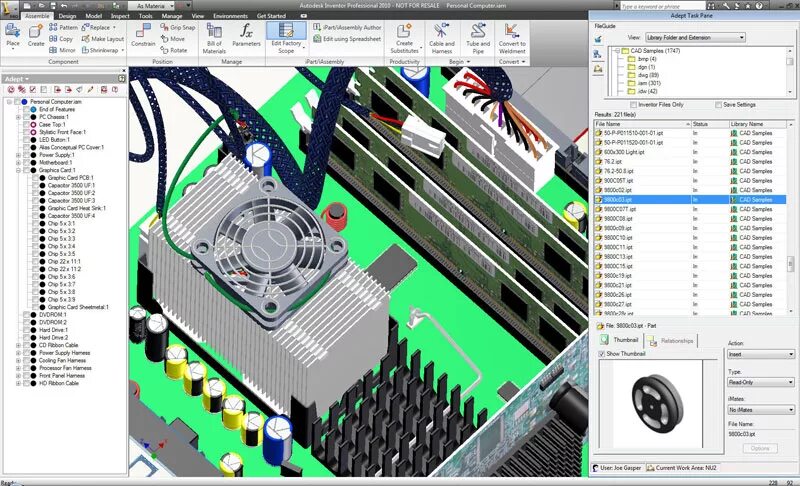This screenshot has width=800, height=486.
Task: Open the Bill of Materials
Action: click(x=214, y=38)
